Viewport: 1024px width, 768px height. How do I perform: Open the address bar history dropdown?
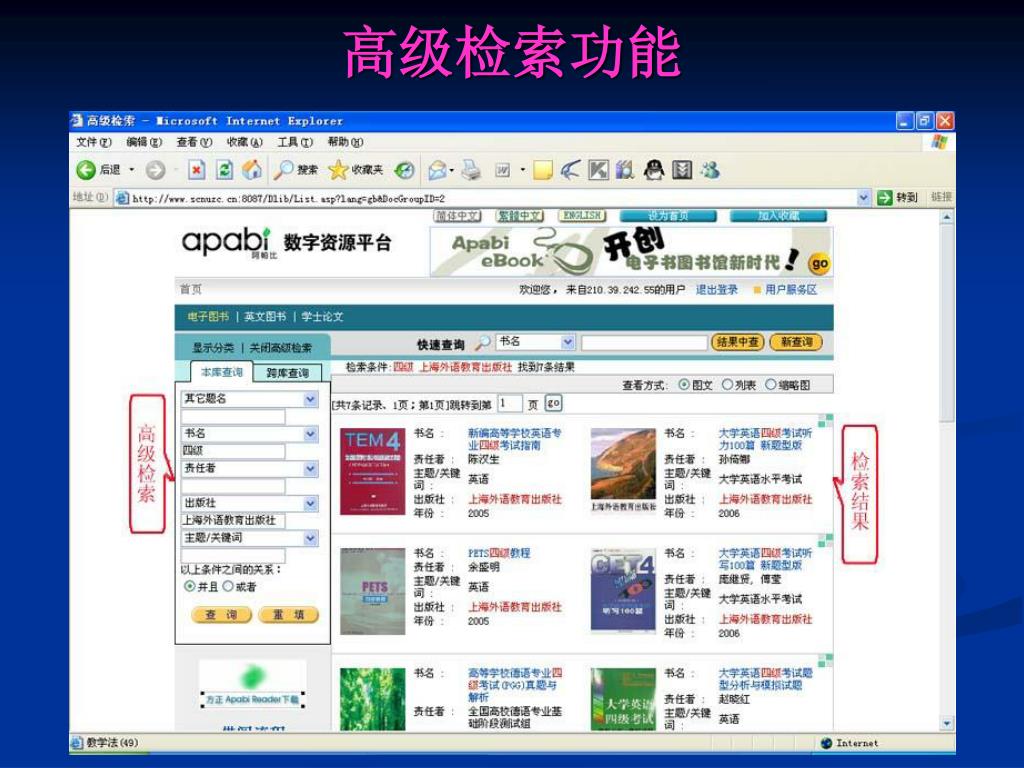(863, 197)
